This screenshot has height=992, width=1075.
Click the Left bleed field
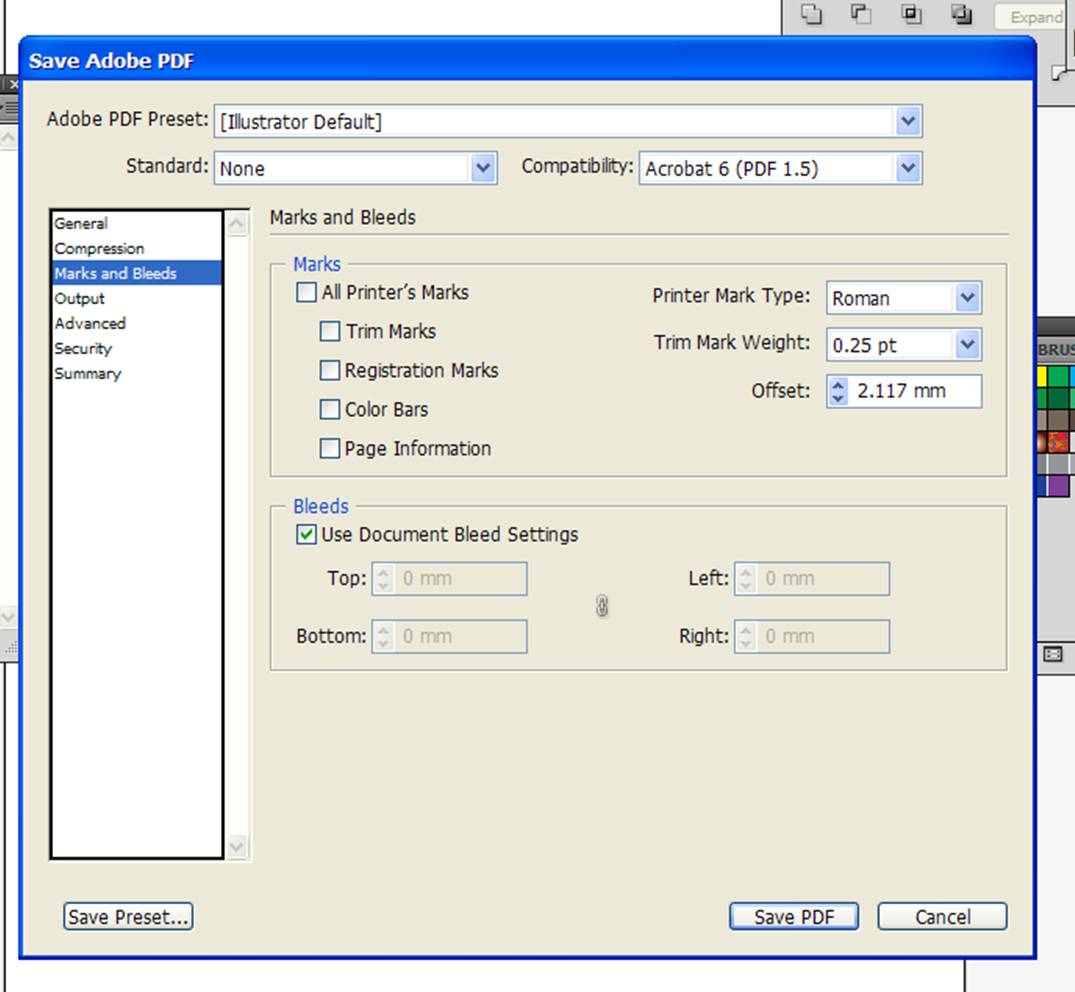[x=812, y=579]
